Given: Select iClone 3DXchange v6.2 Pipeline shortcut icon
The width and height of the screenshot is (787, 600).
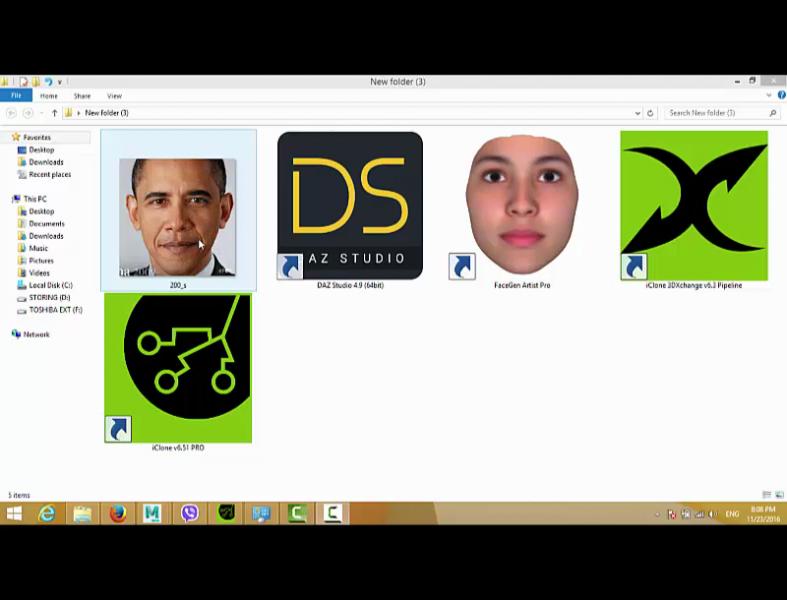Looking at the screenshot, I should click(x=694, y=206).
